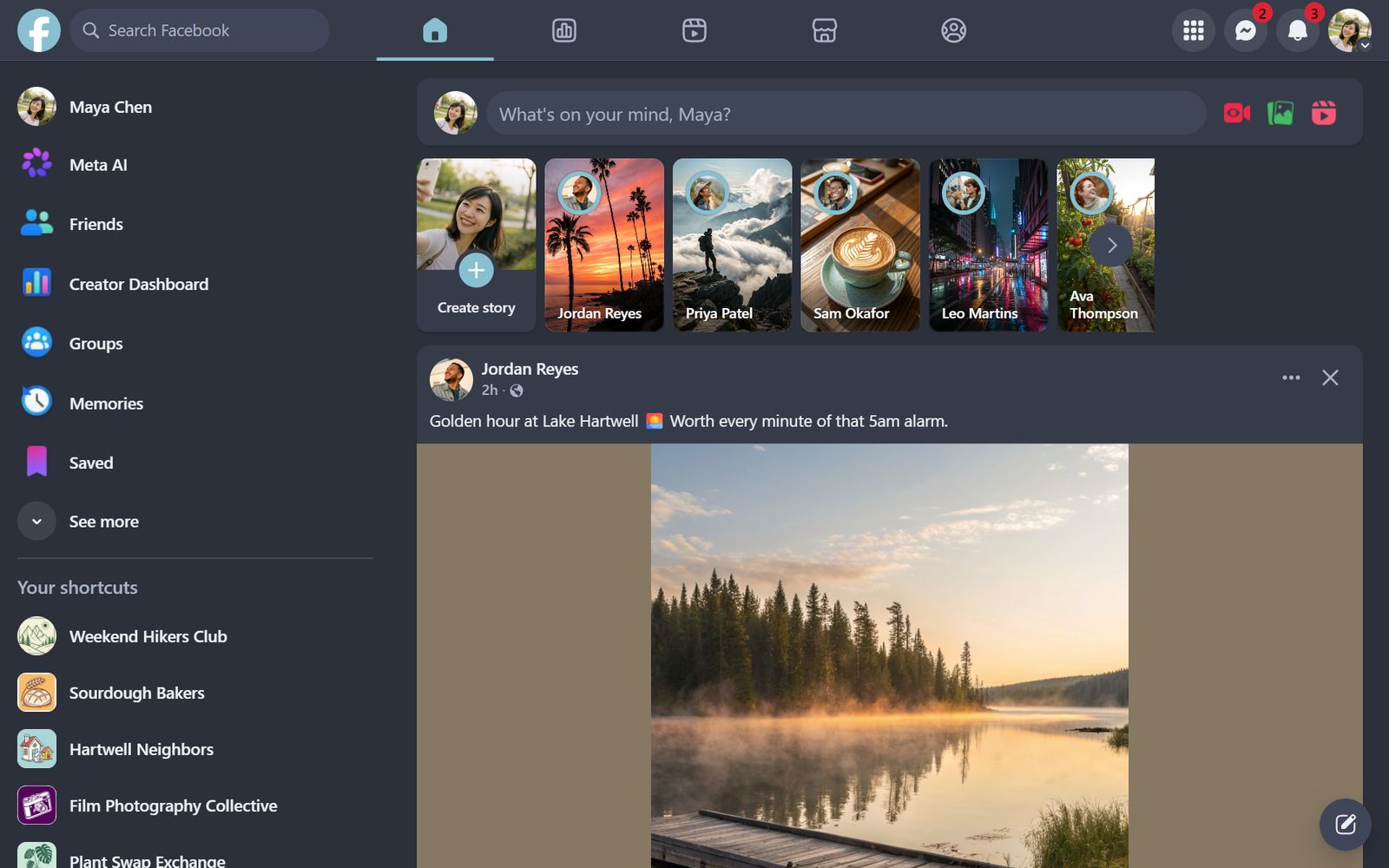
Task: Open account menu from profile avatar
Action: point(1350,30)
